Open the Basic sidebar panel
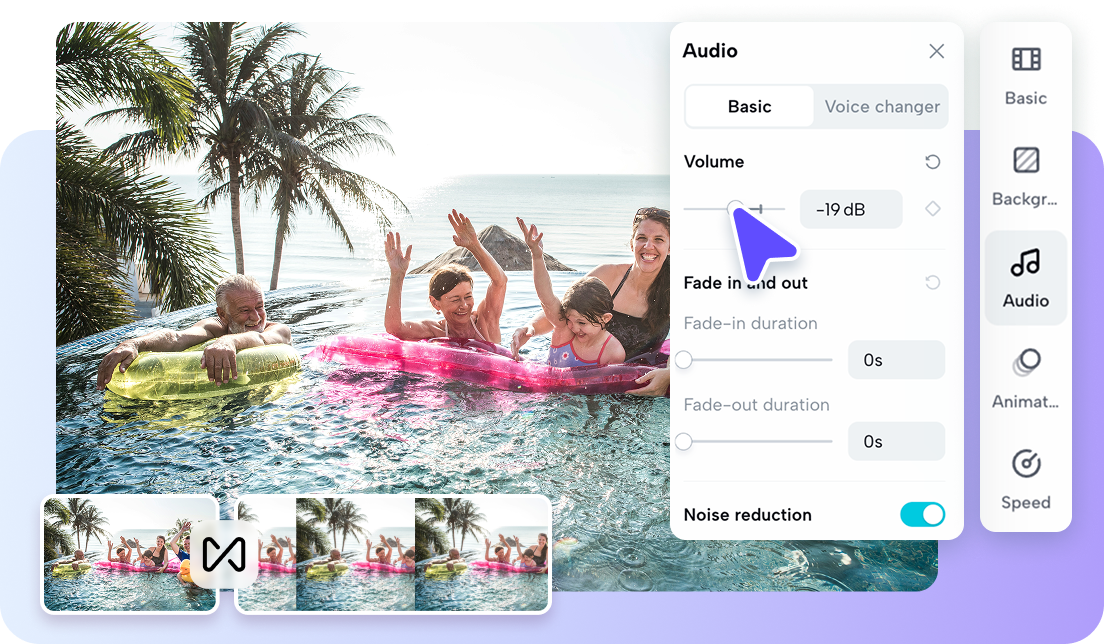Screen dimensions: 1104x644 pos(1025,76)
